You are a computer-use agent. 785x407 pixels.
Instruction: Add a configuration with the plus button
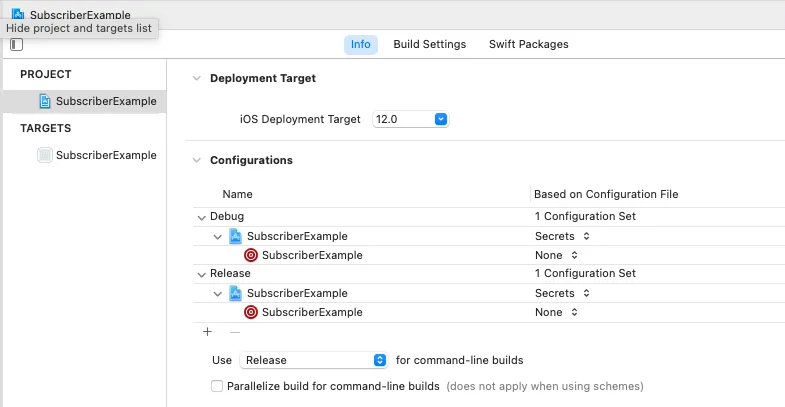click(208, 332)
